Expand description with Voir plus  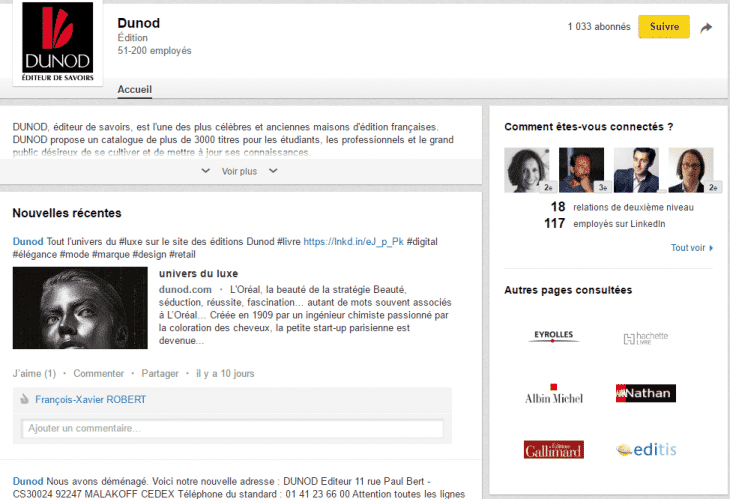point(239,171)
